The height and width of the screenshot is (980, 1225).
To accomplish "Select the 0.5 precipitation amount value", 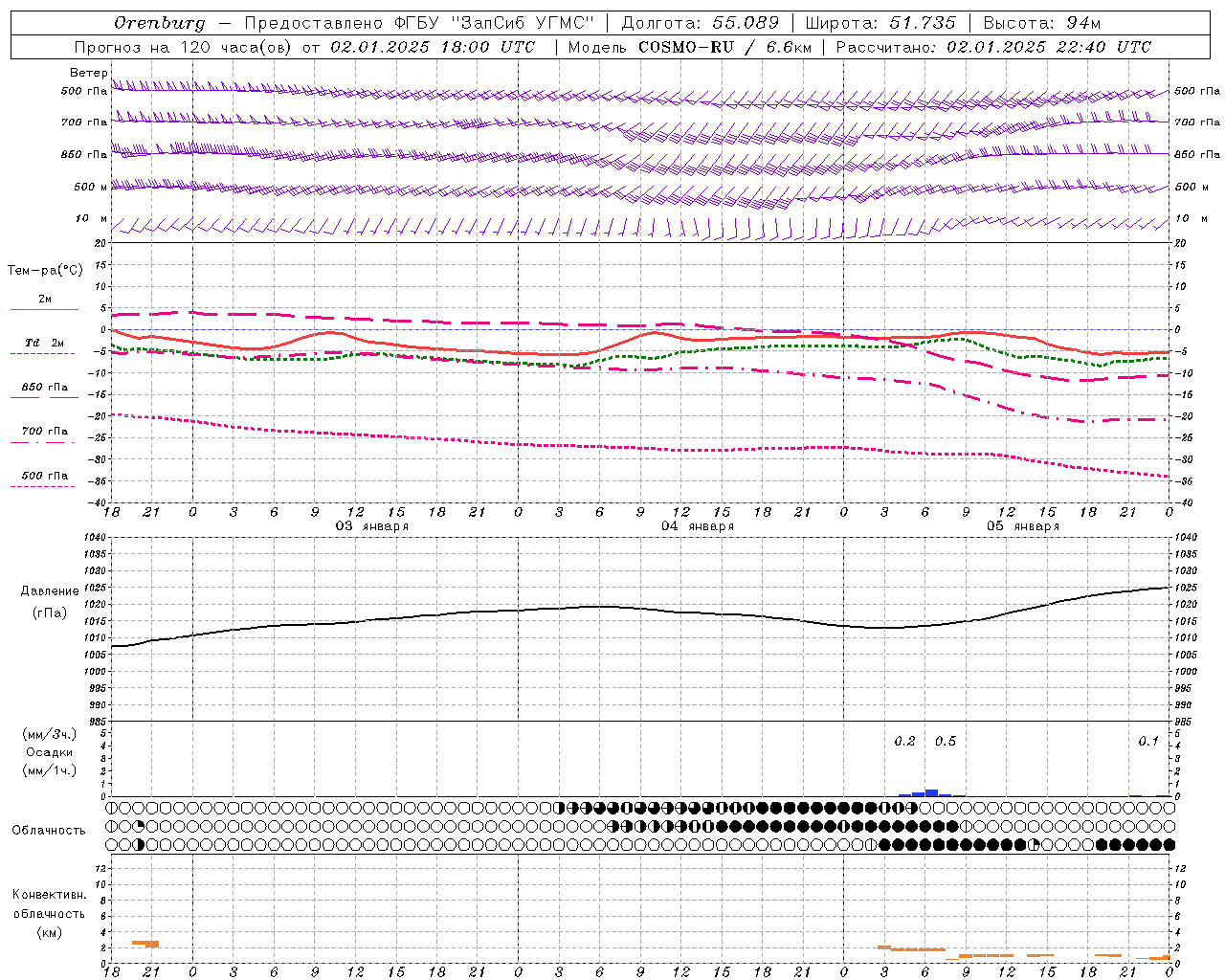I will pyautogui.click(x=946, y=742).
